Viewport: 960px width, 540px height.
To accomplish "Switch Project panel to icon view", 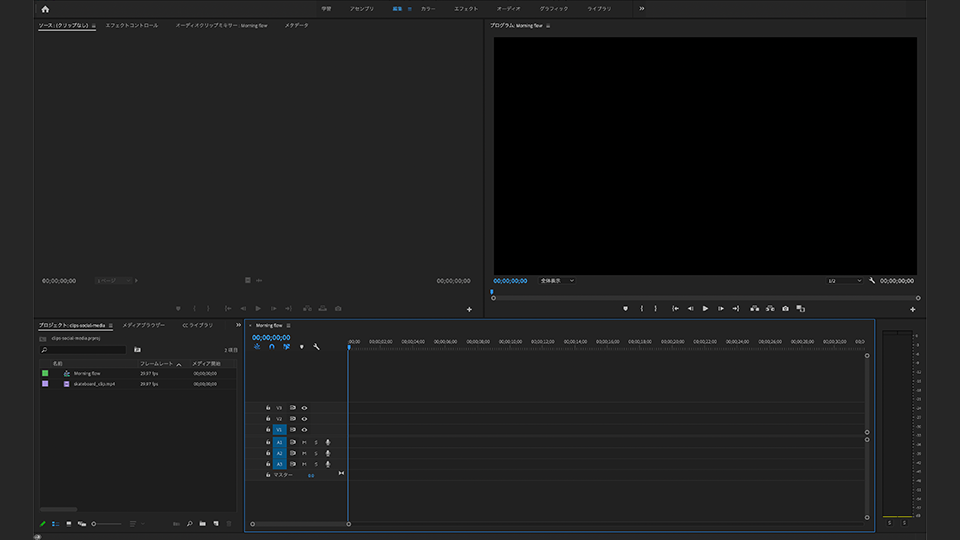I will pos(68,523).
